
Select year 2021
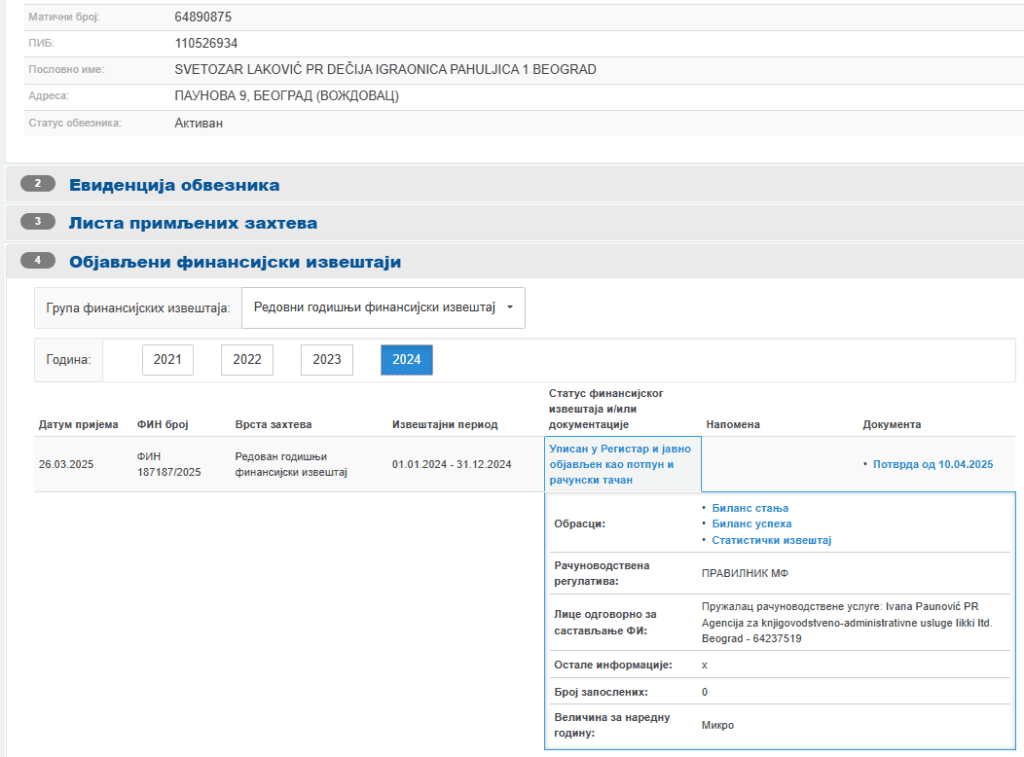pos(167,360)
